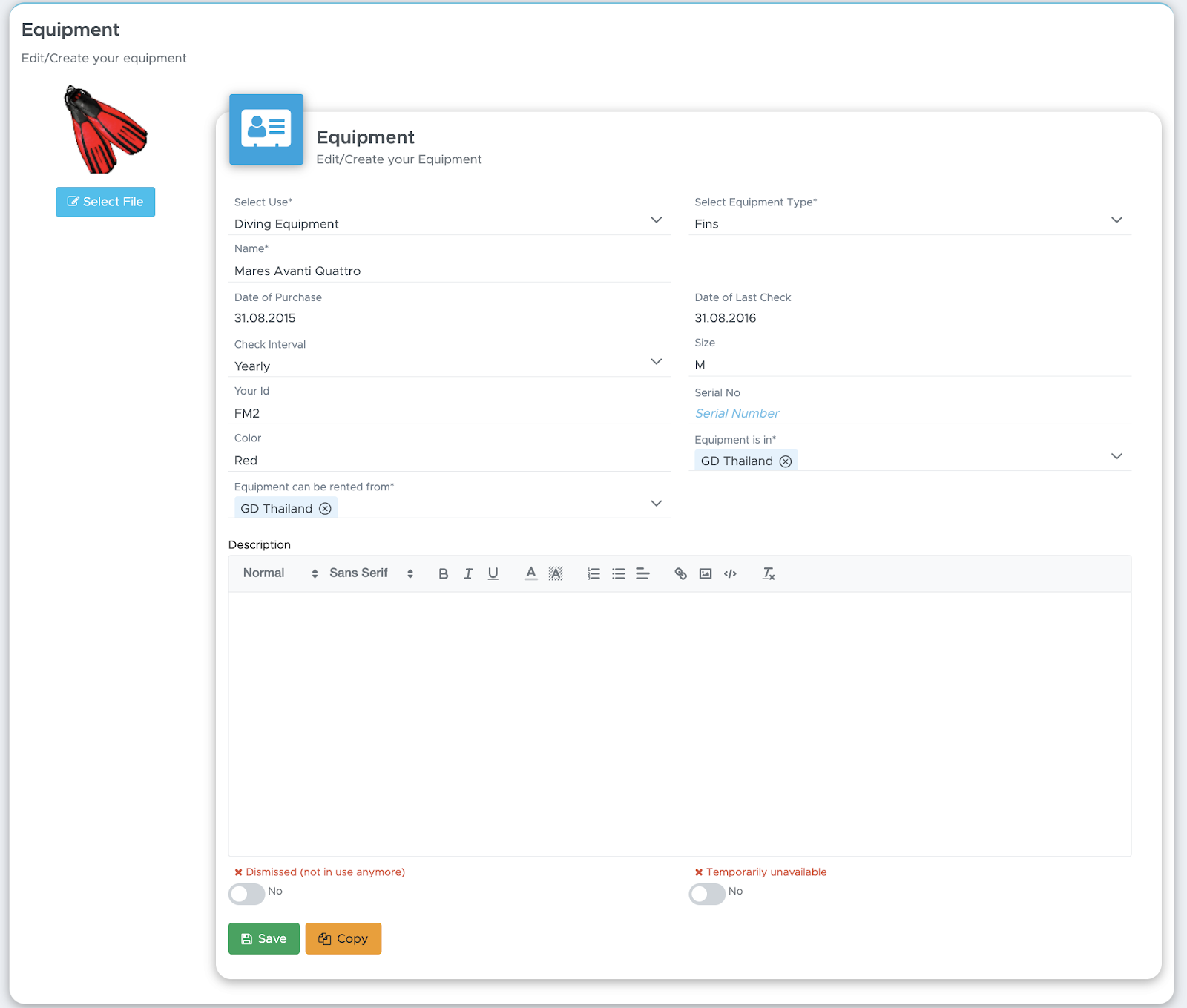
Task: Click the Your Id field showing FM2
Action: click(450, 413)
